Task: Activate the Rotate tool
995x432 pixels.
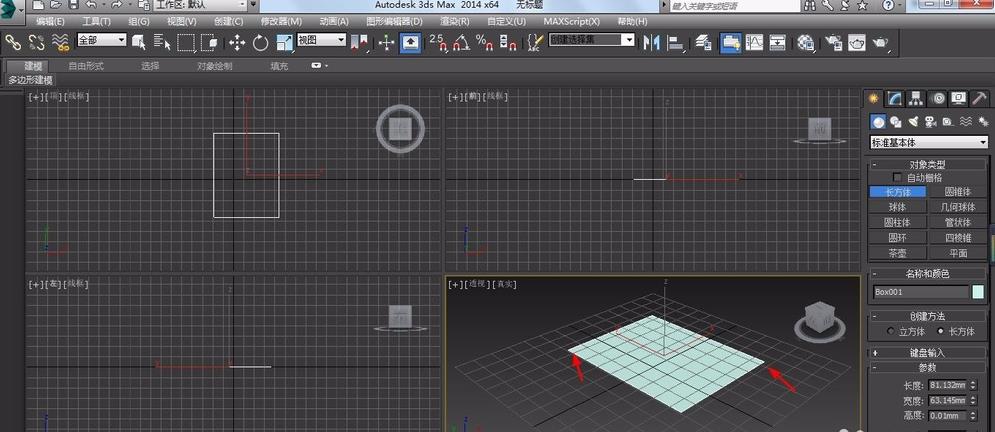Action: pyautogui.click(x=261, y=42)
